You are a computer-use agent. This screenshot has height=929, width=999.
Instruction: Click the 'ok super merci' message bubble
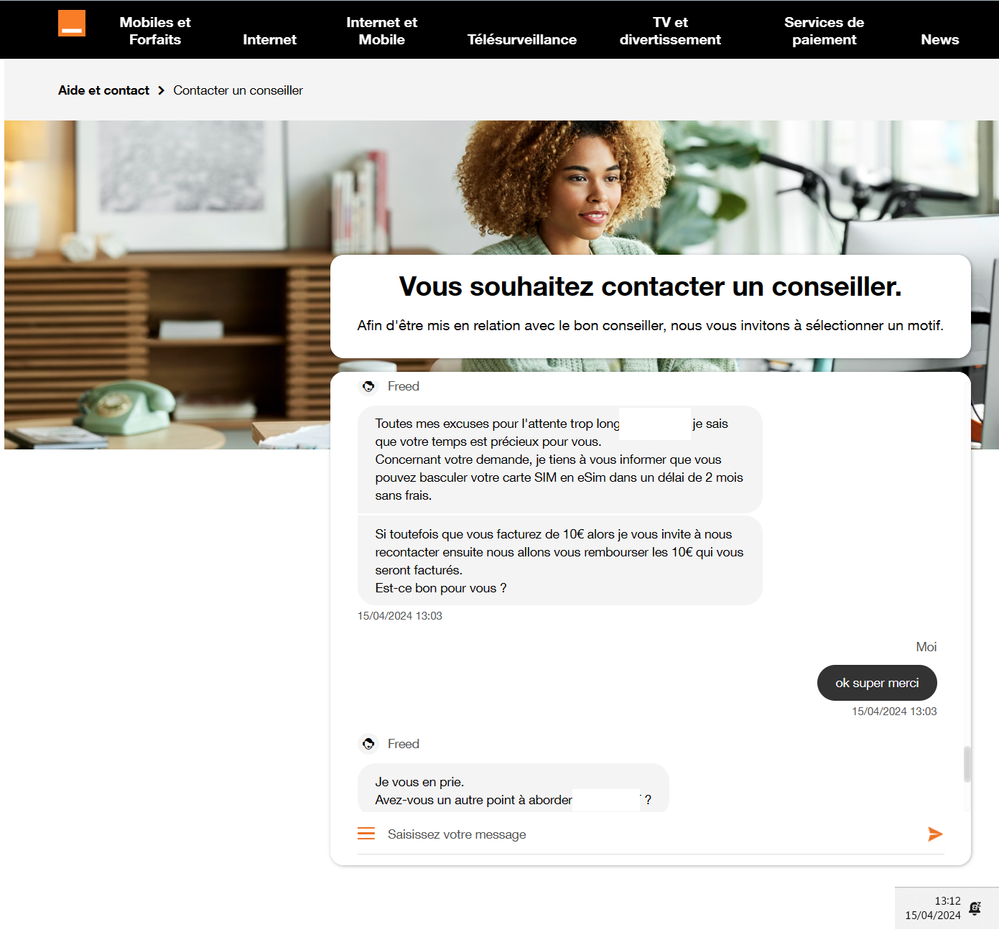(x=877, y=683)
